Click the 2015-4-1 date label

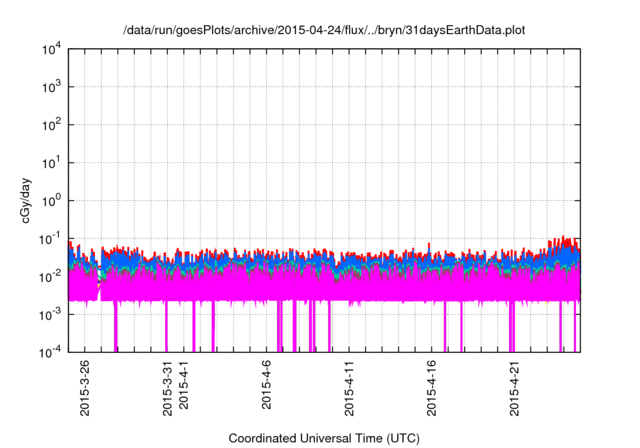tap(184, 384)
